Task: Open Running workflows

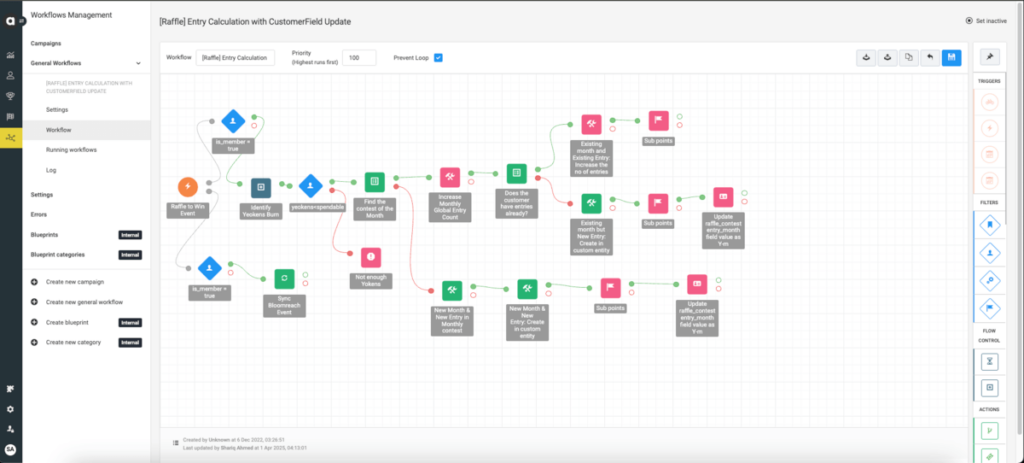Action: coord(71,150)
